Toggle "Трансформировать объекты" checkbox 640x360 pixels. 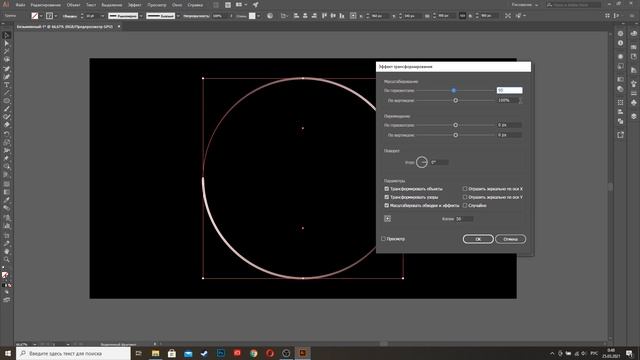click(387, 189)
